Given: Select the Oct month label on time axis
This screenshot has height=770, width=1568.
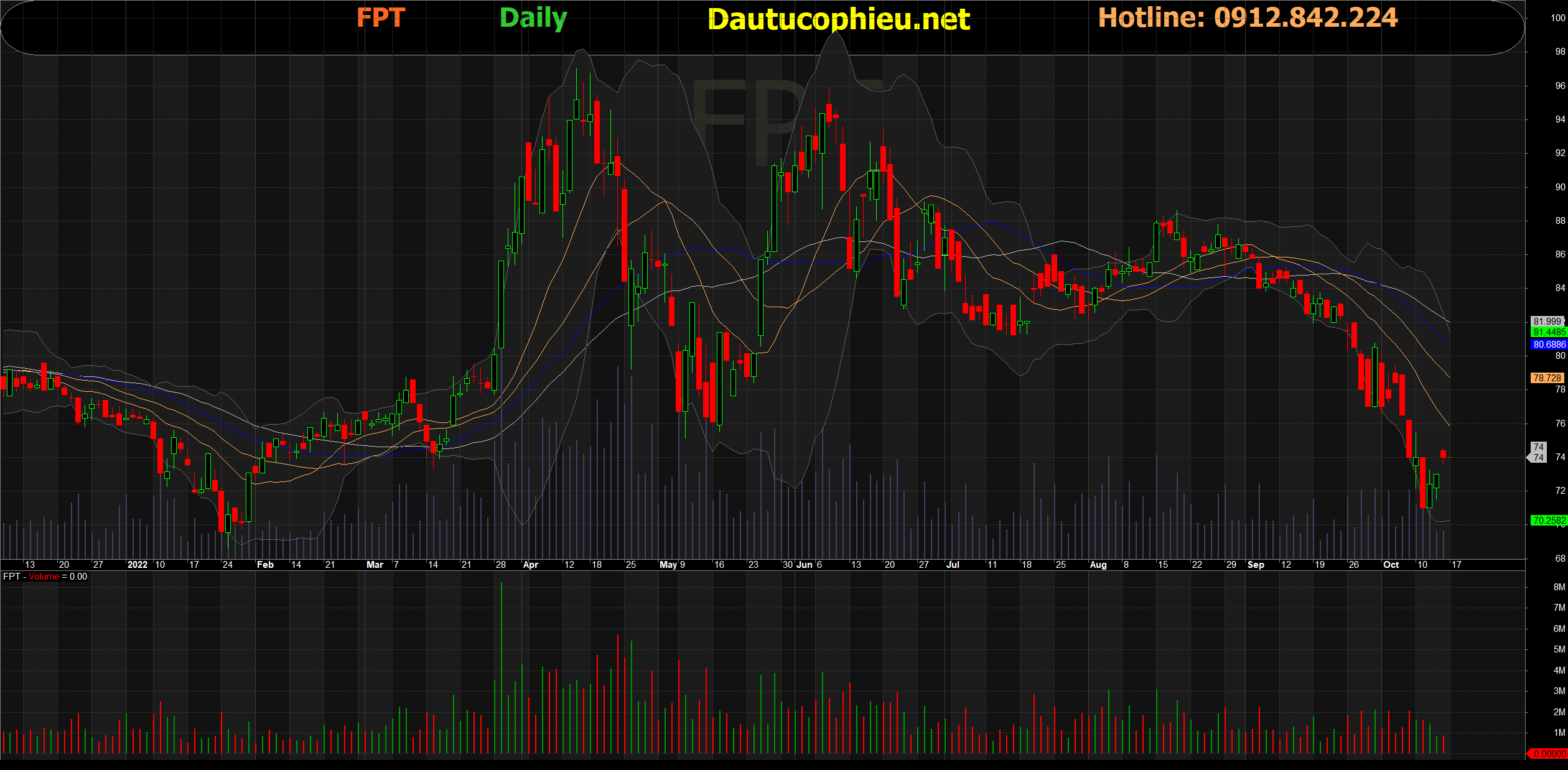Looking at the screenshot, I should (x=1391, y=565).
